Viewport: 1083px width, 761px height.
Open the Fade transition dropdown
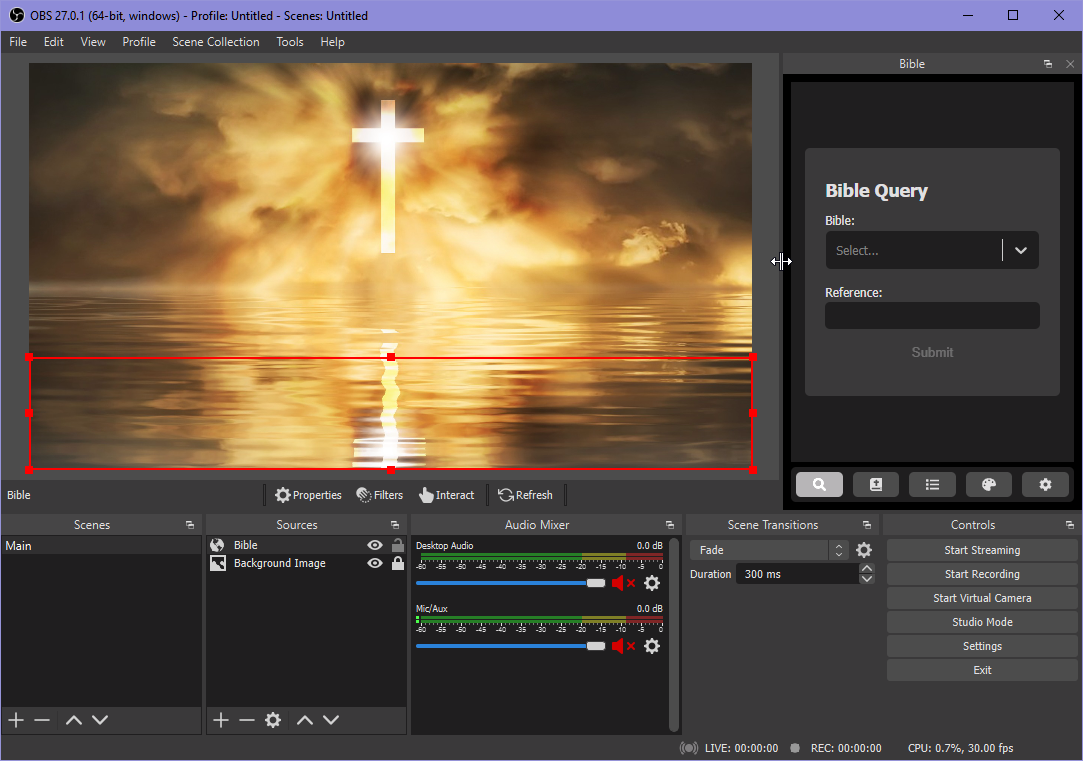[768, 550]
